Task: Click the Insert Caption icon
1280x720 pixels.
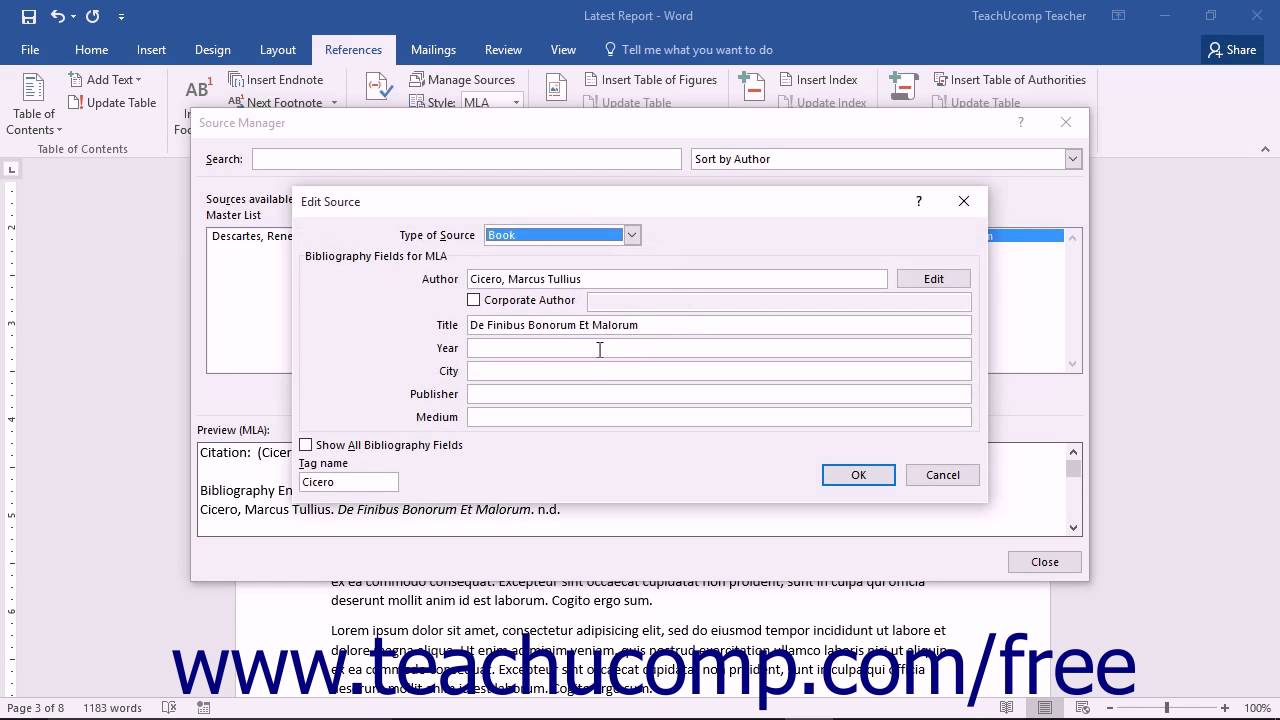Action: click(x=556, y=87)
